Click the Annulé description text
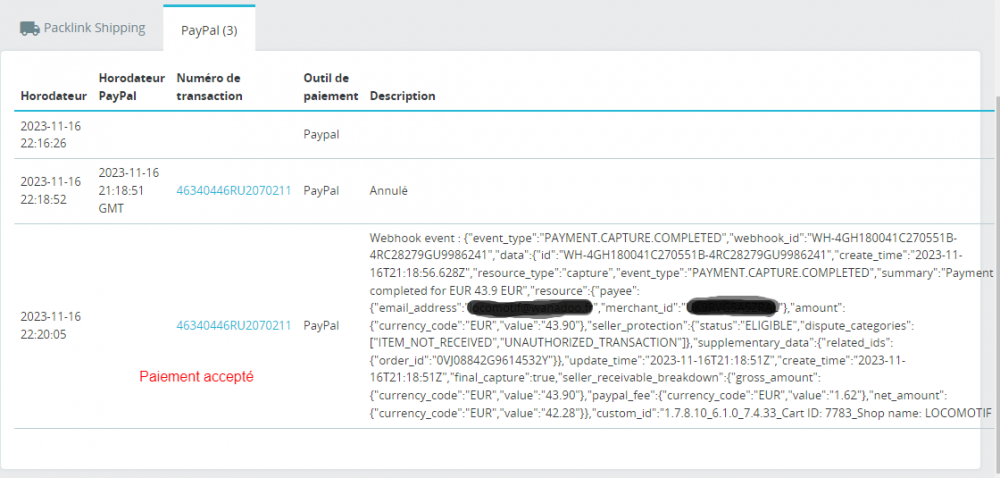The height and width of the screenshot is (478, 1000). (x=389, y=189)
